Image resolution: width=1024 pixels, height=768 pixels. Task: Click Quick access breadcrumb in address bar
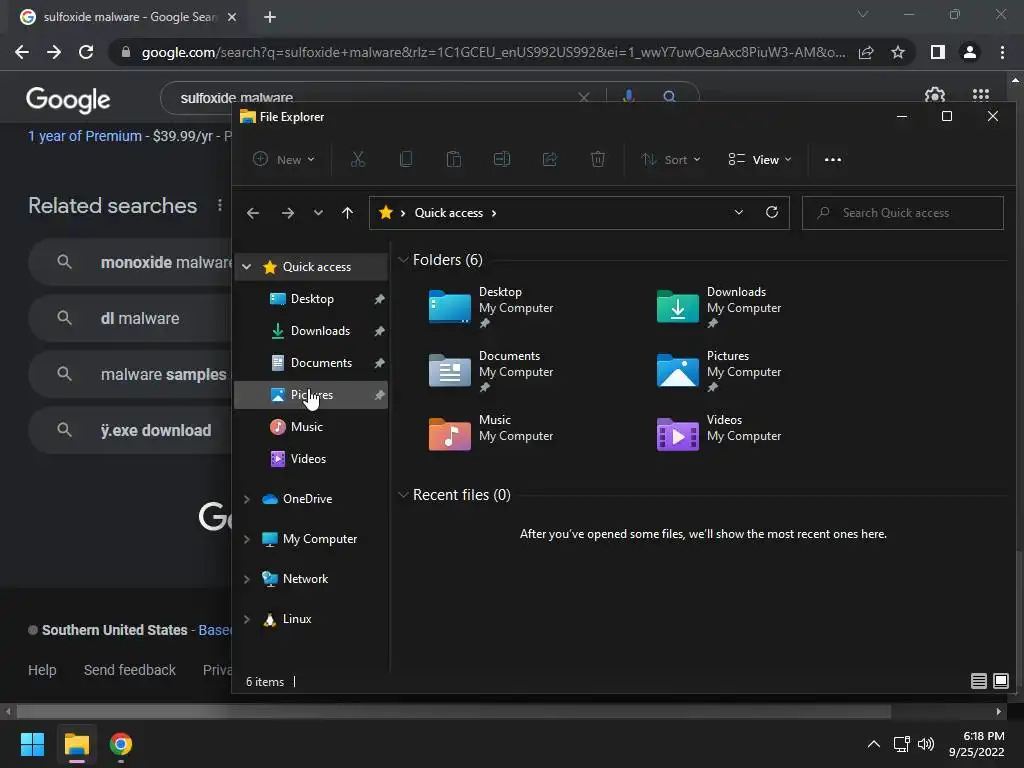click(x=449, y=213)
